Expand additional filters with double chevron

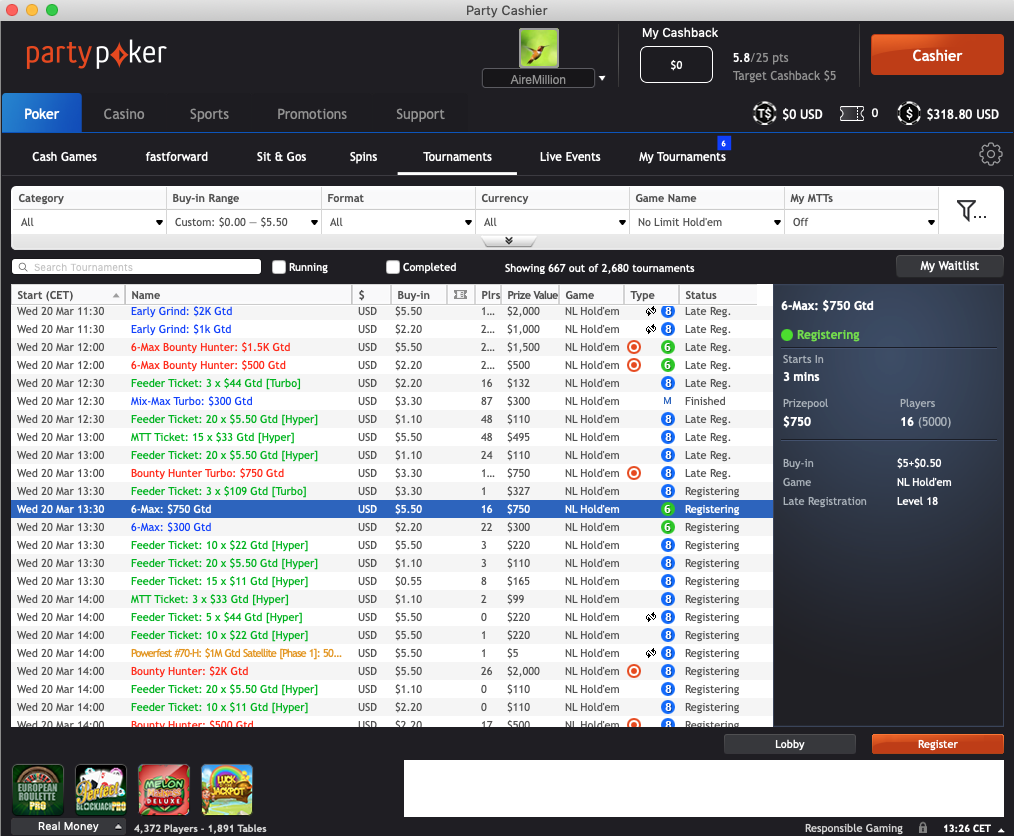point(509,241)
